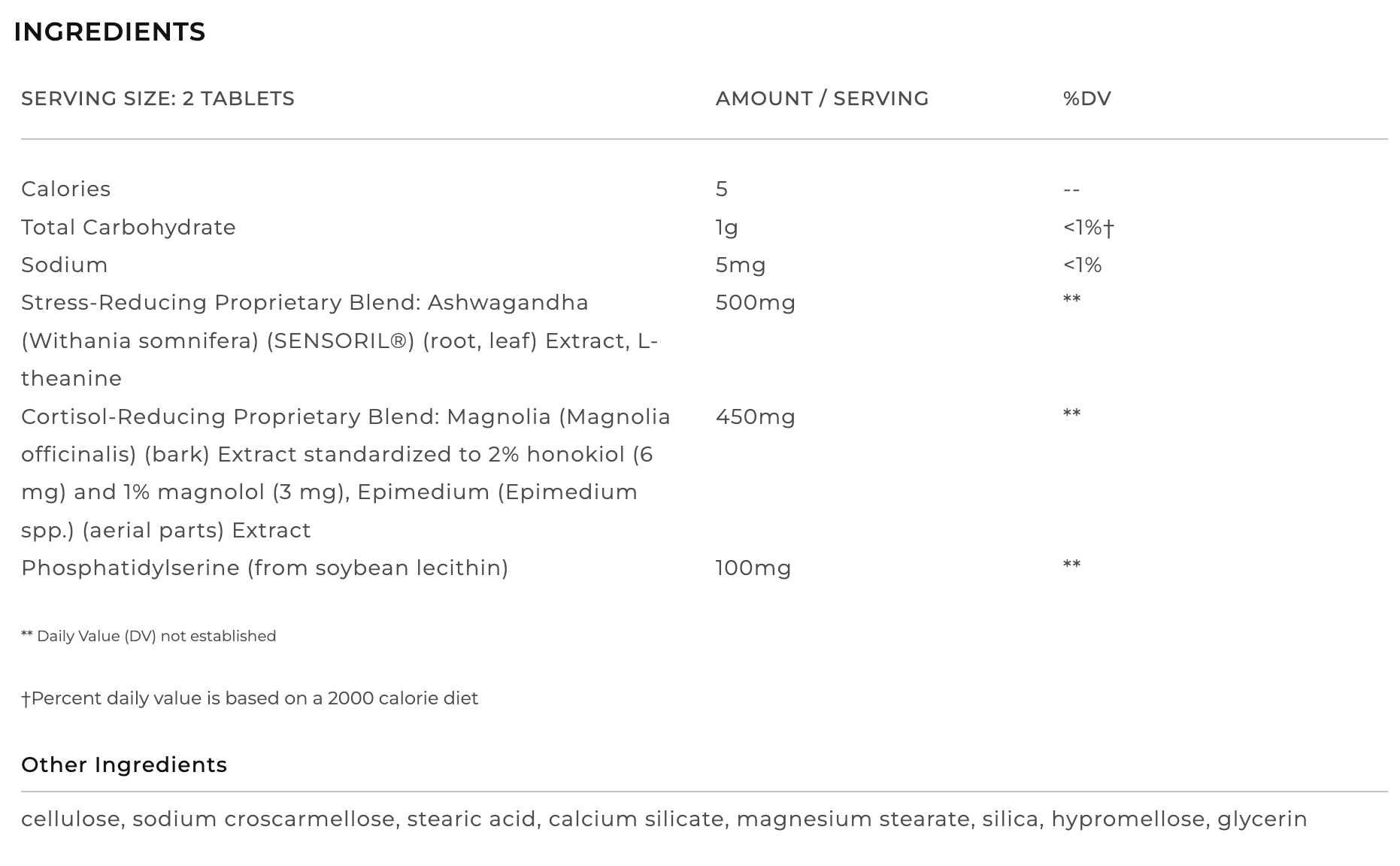The image size is (1400, 866).
Task: Click the 450mg blend amount
Action: [756, 416]
